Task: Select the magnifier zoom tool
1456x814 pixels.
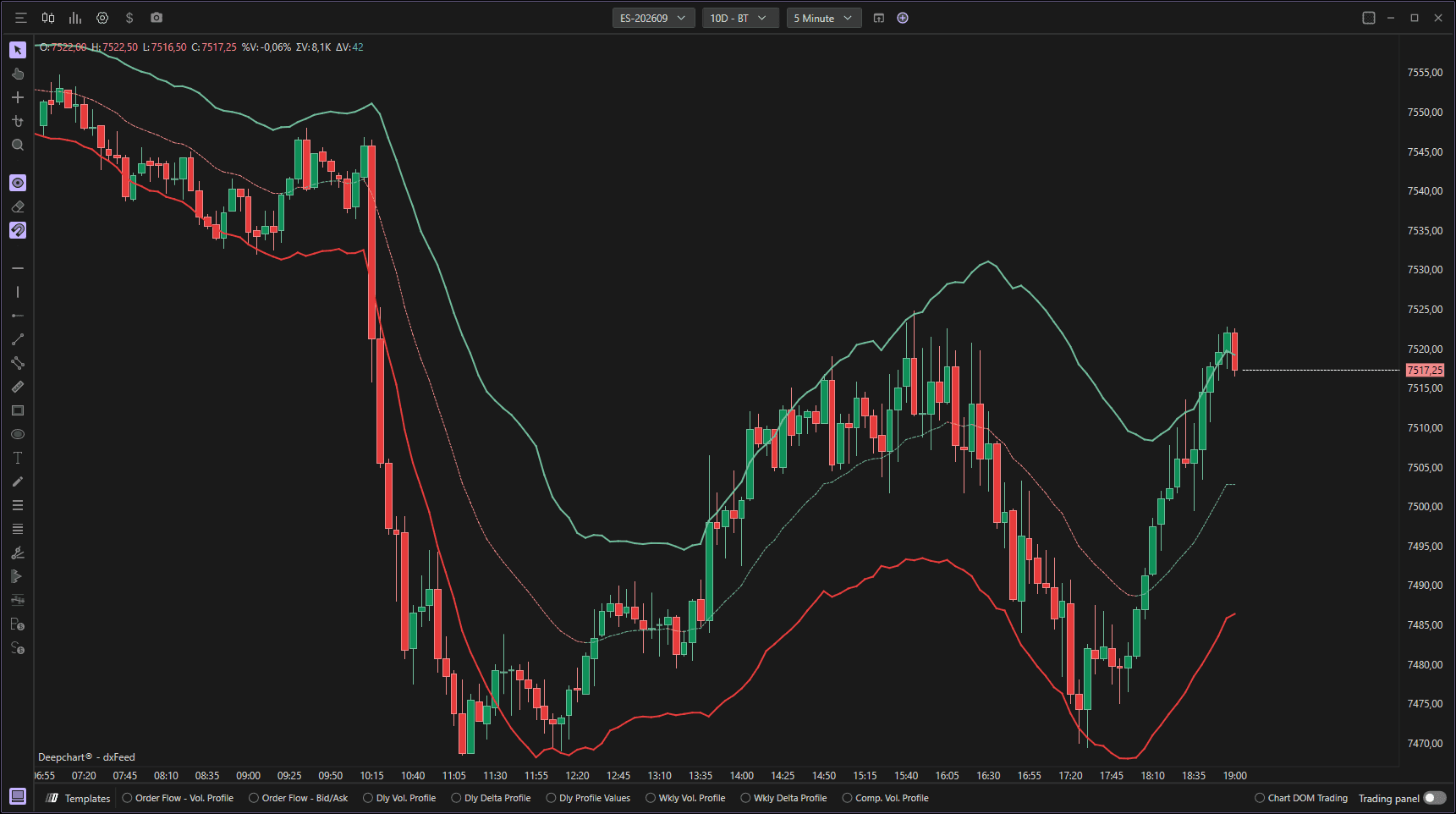Action: pos(18,145)
